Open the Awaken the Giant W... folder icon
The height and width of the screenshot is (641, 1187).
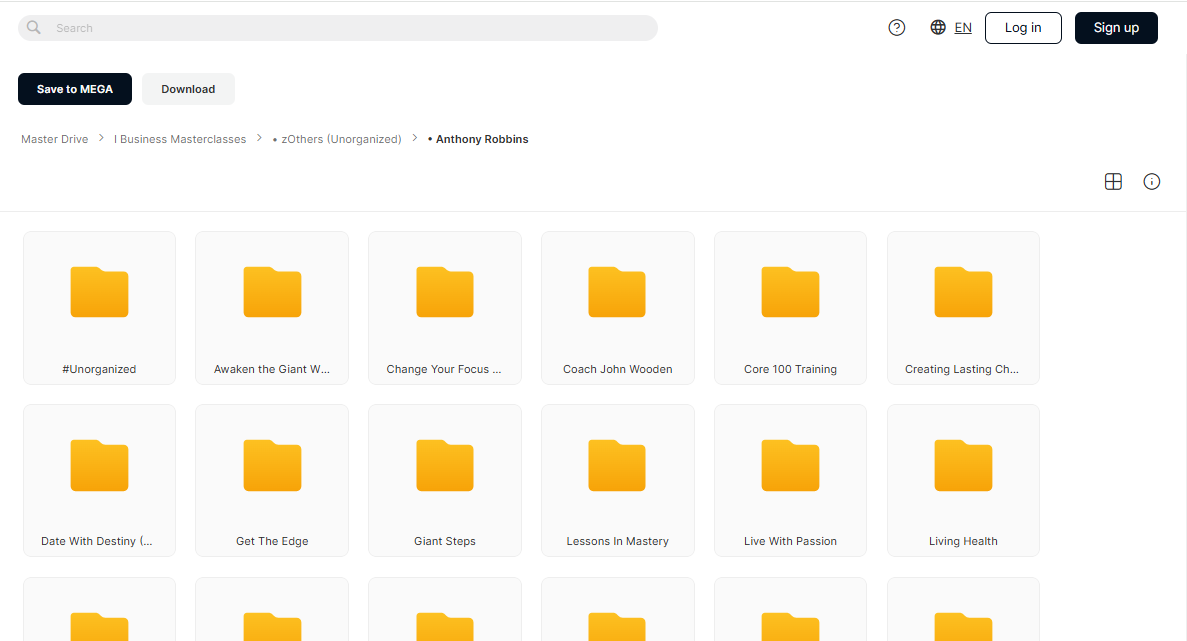point(272,292)
